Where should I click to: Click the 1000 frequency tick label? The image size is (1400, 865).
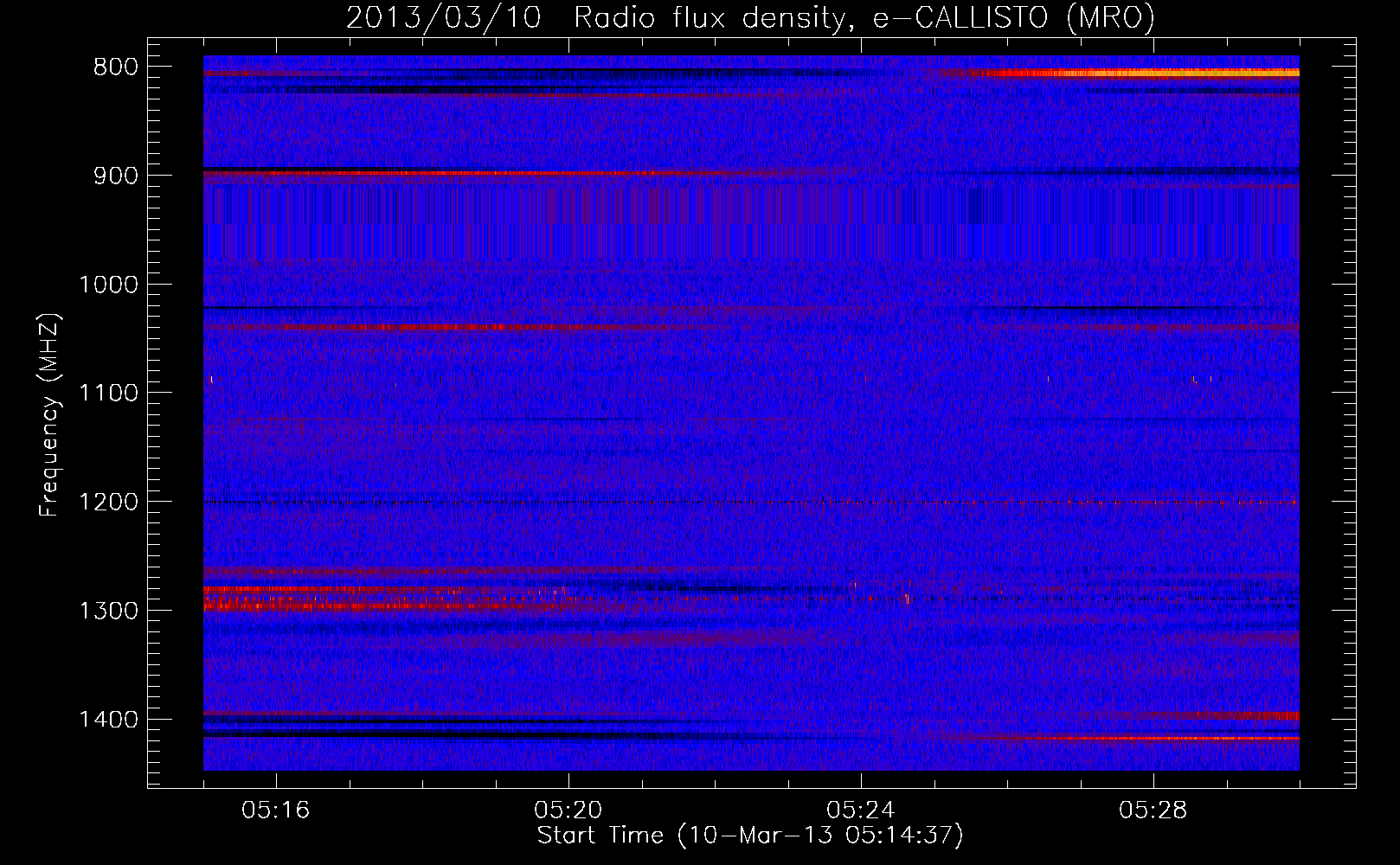108,285
